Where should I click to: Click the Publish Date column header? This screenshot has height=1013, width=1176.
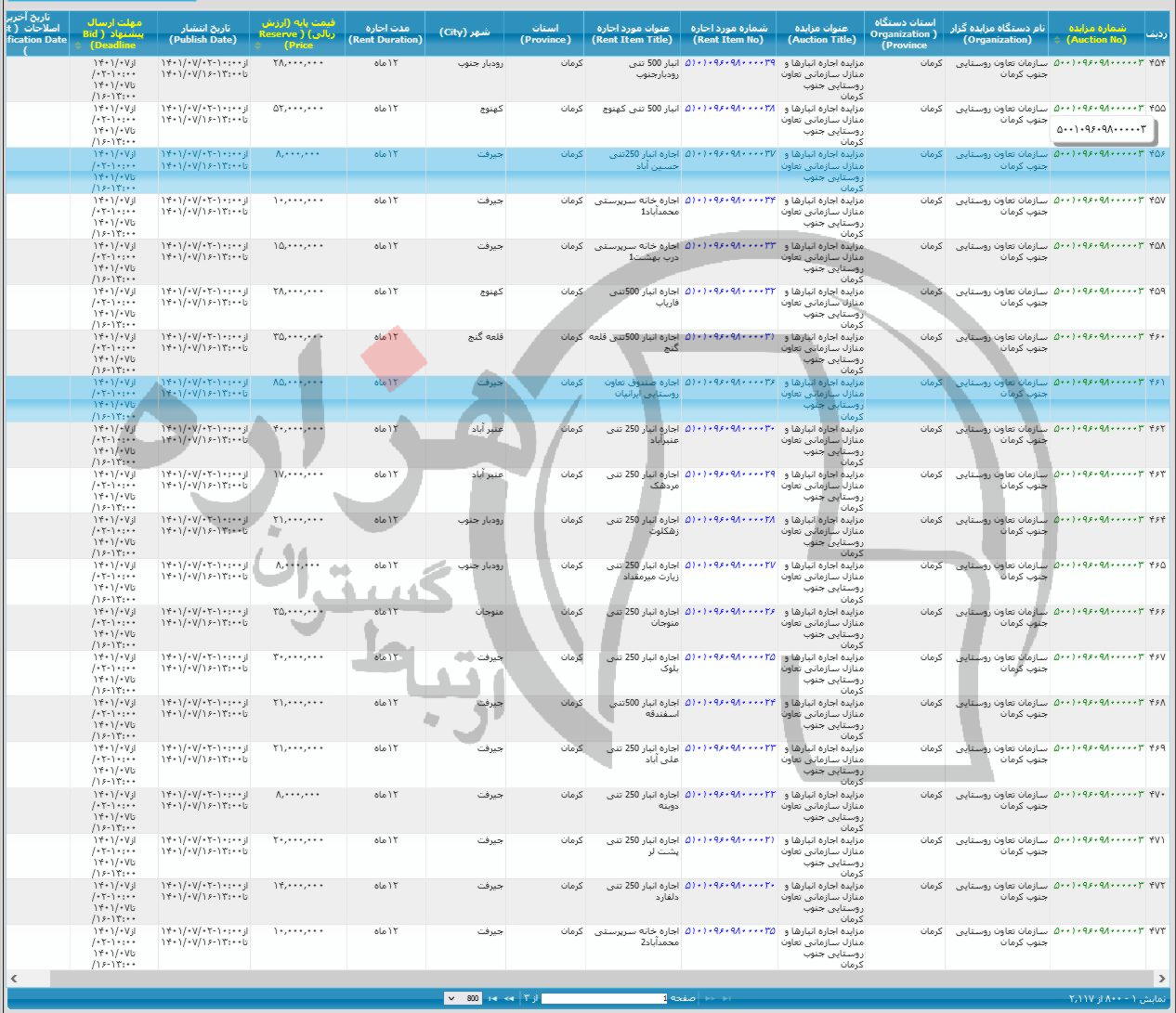pos(203,34)
